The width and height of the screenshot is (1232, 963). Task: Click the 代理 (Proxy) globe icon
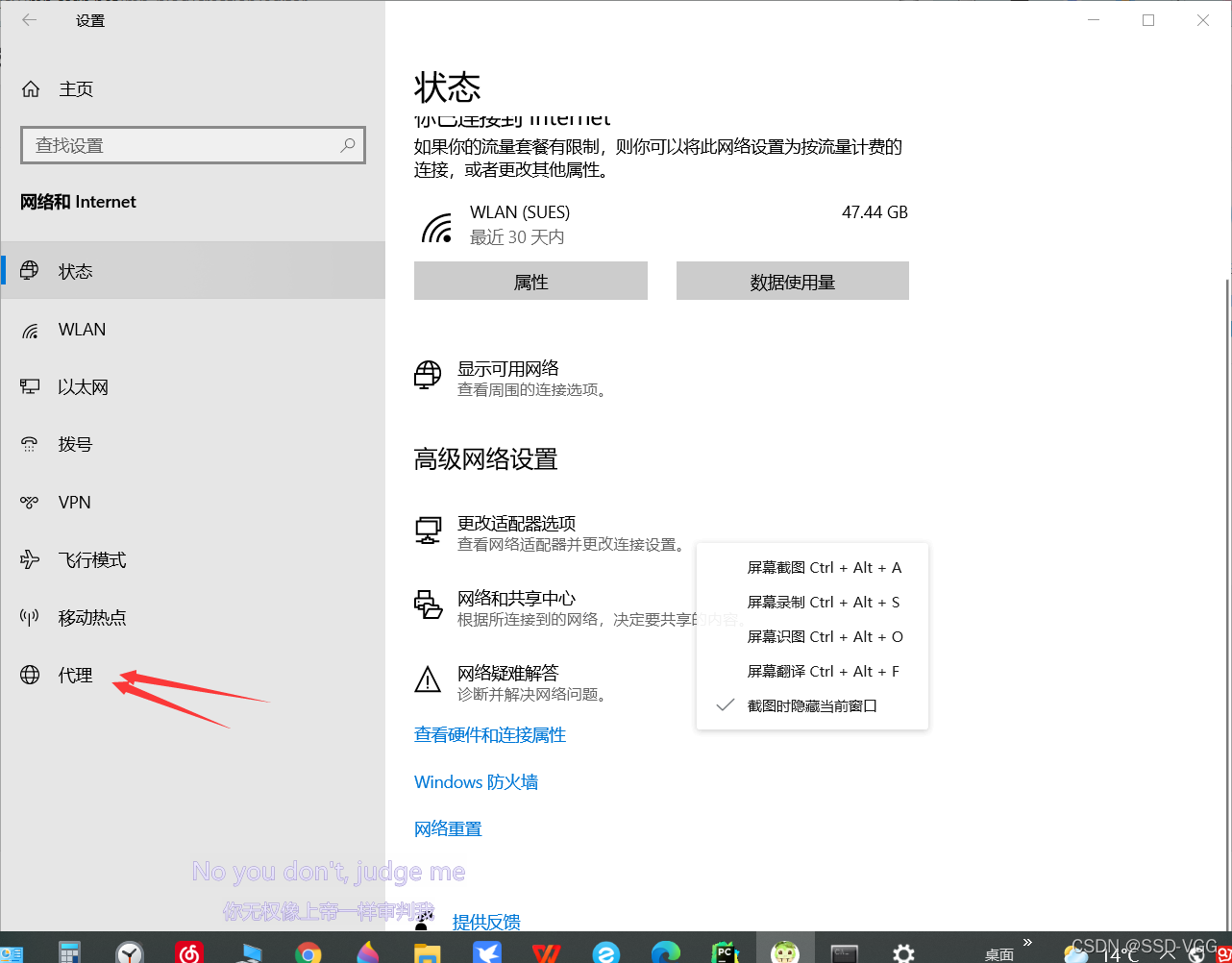[29, 675]
